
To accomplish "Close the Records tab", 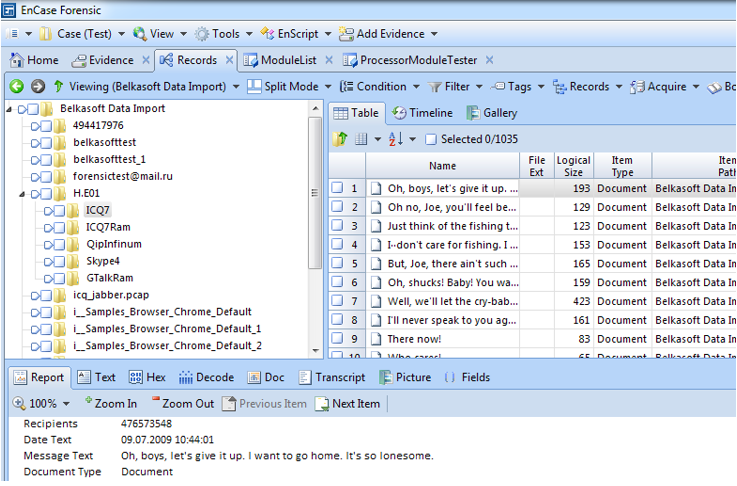I will 229,60.
